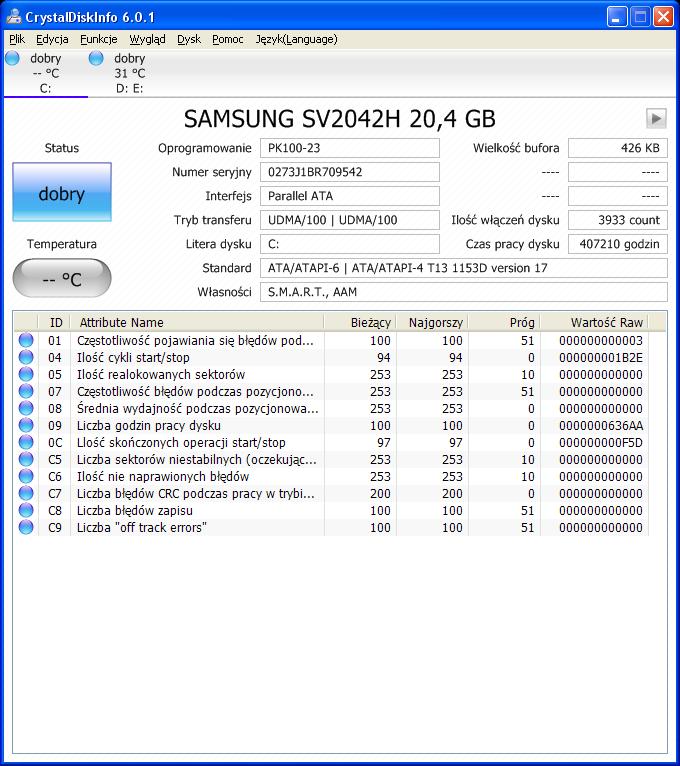Image resolution: width=680 pixels, height=766 pixels.
Task: Click status orb for attribute 09
Action: (x=26, y=426)
